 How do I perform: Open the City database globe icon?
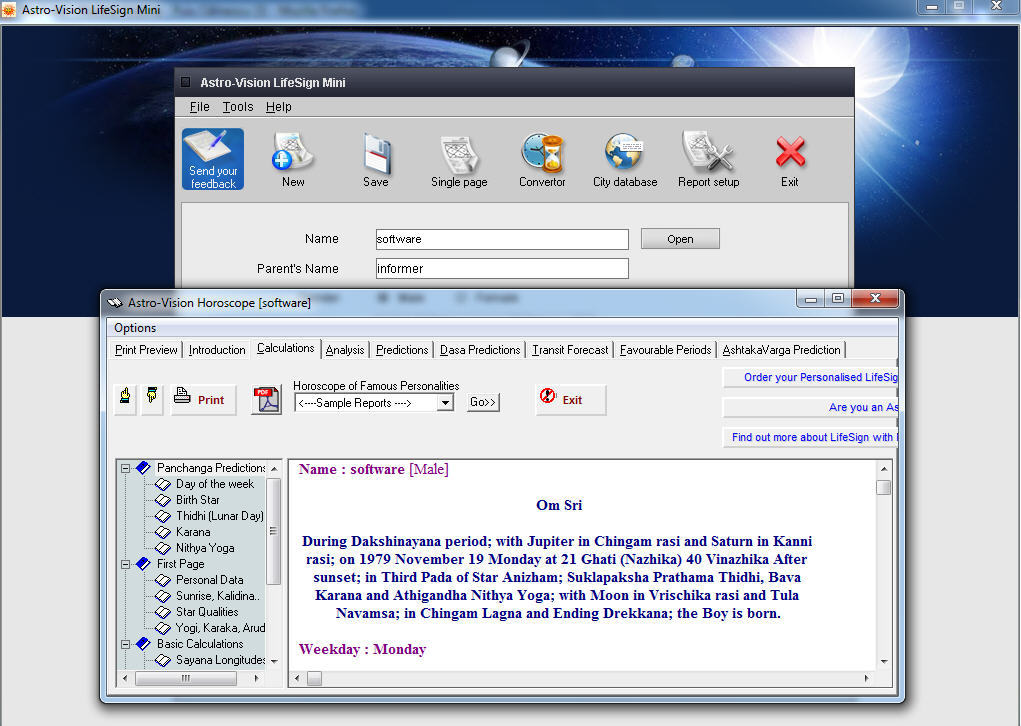pyautogui.click(x=625, y=157)
